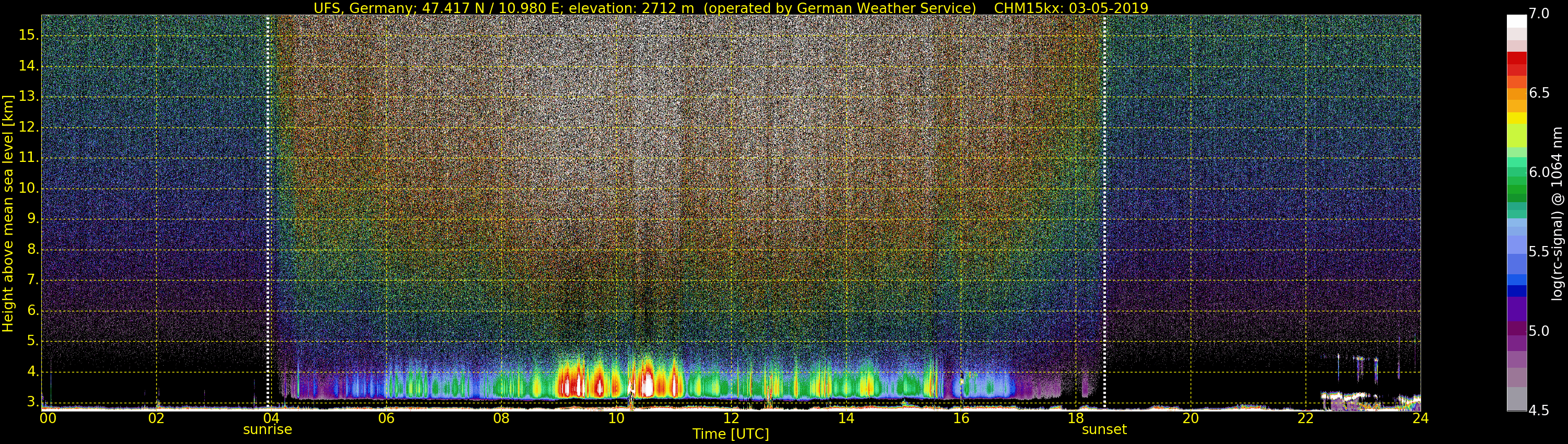The image size is (1568, 444).
Task: Click the 15 km height tick label
Action: (28, 36)
